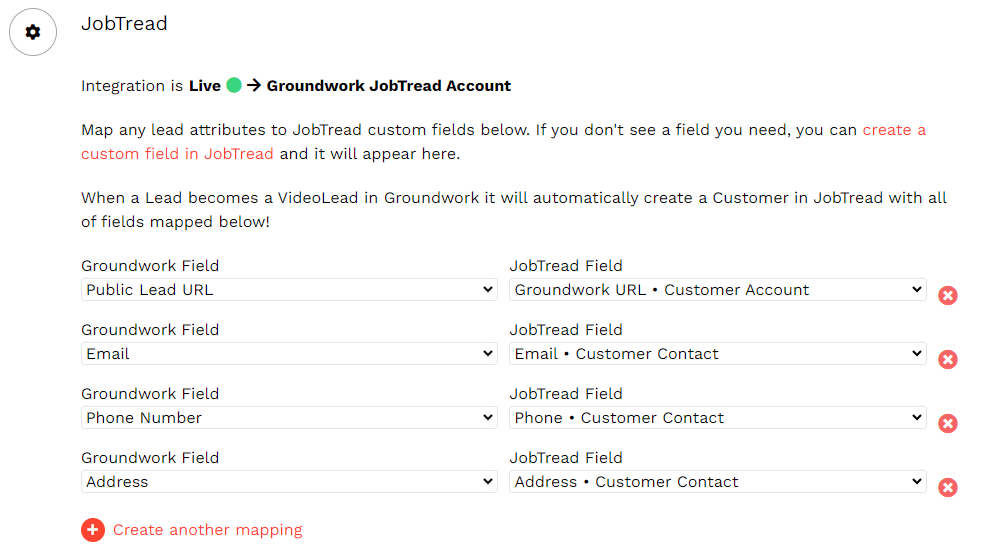Open the Groundwork URL • Customer Account dropdown
The image size is (985, 555).
[717, 290]
